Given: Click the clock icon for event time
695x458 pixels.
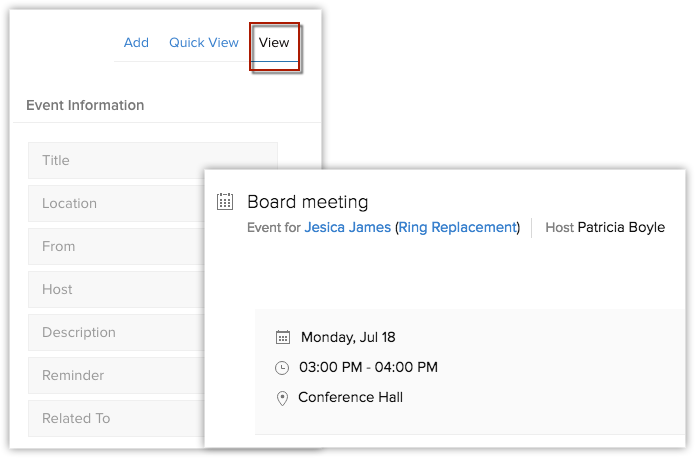Looking at the screenshot, I should pyautogui.click(x=283, y=367).
